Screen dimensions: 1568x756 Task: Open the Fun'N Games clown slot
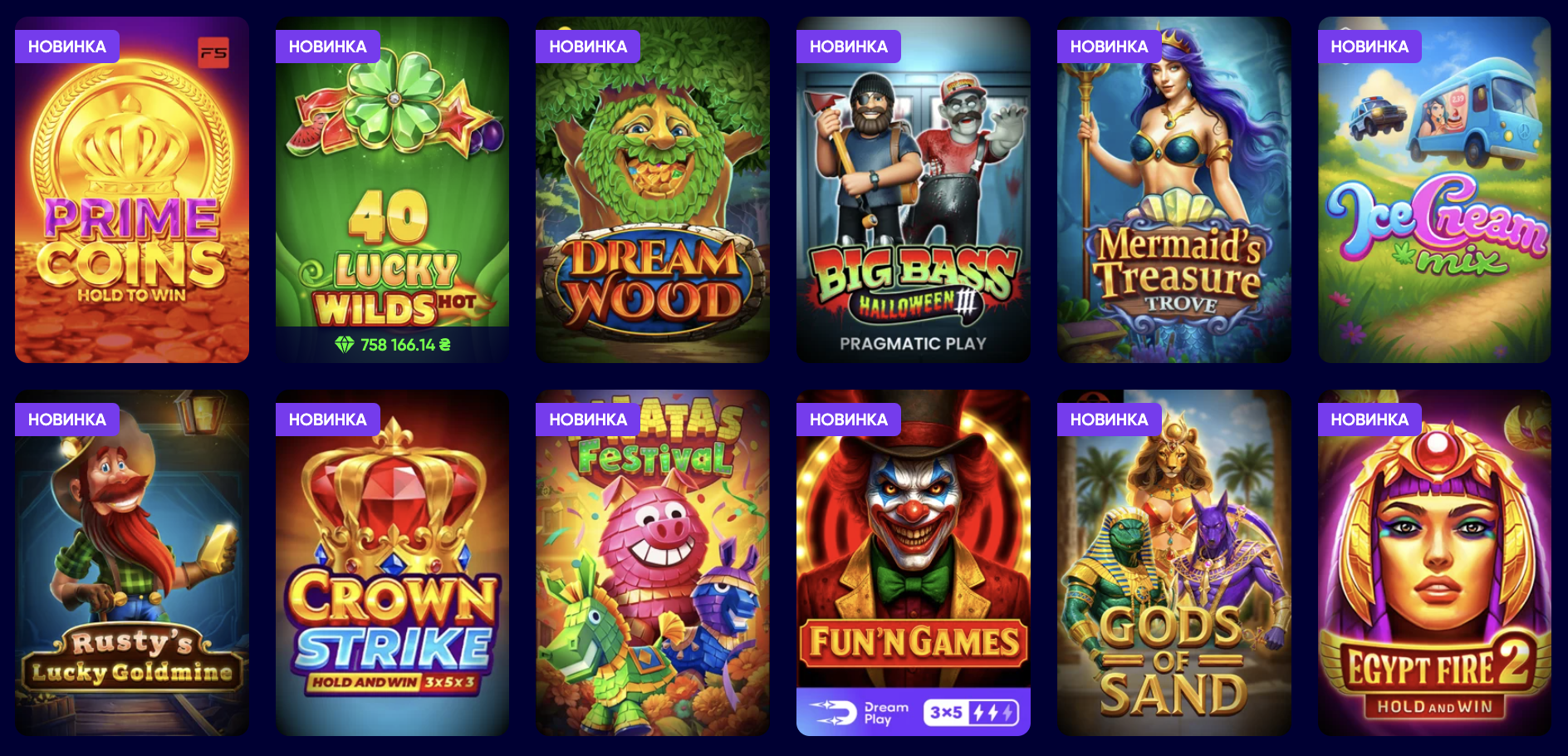point(914,563)
